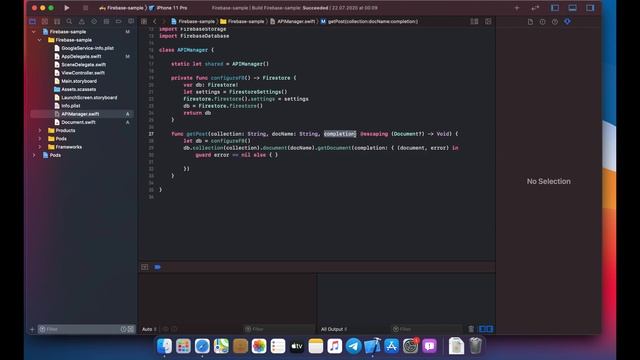This screenshot has width=640, height=360.
Task: Show the Attributes inspector
Action: (567, 22)
